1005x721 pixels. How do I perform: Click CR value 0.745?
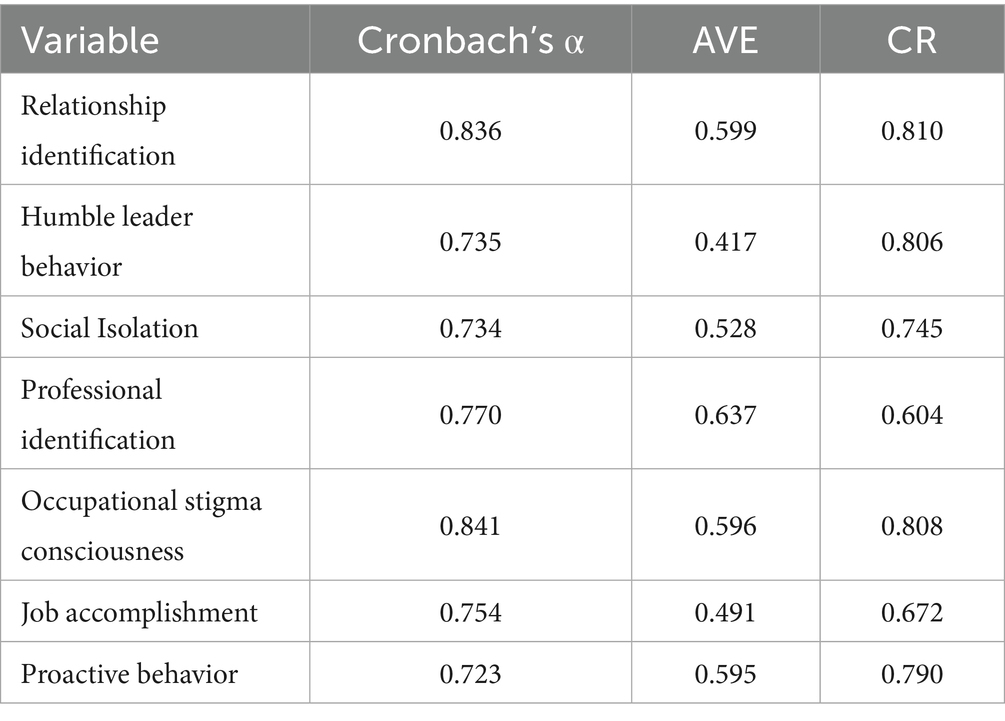coord(912,328)
